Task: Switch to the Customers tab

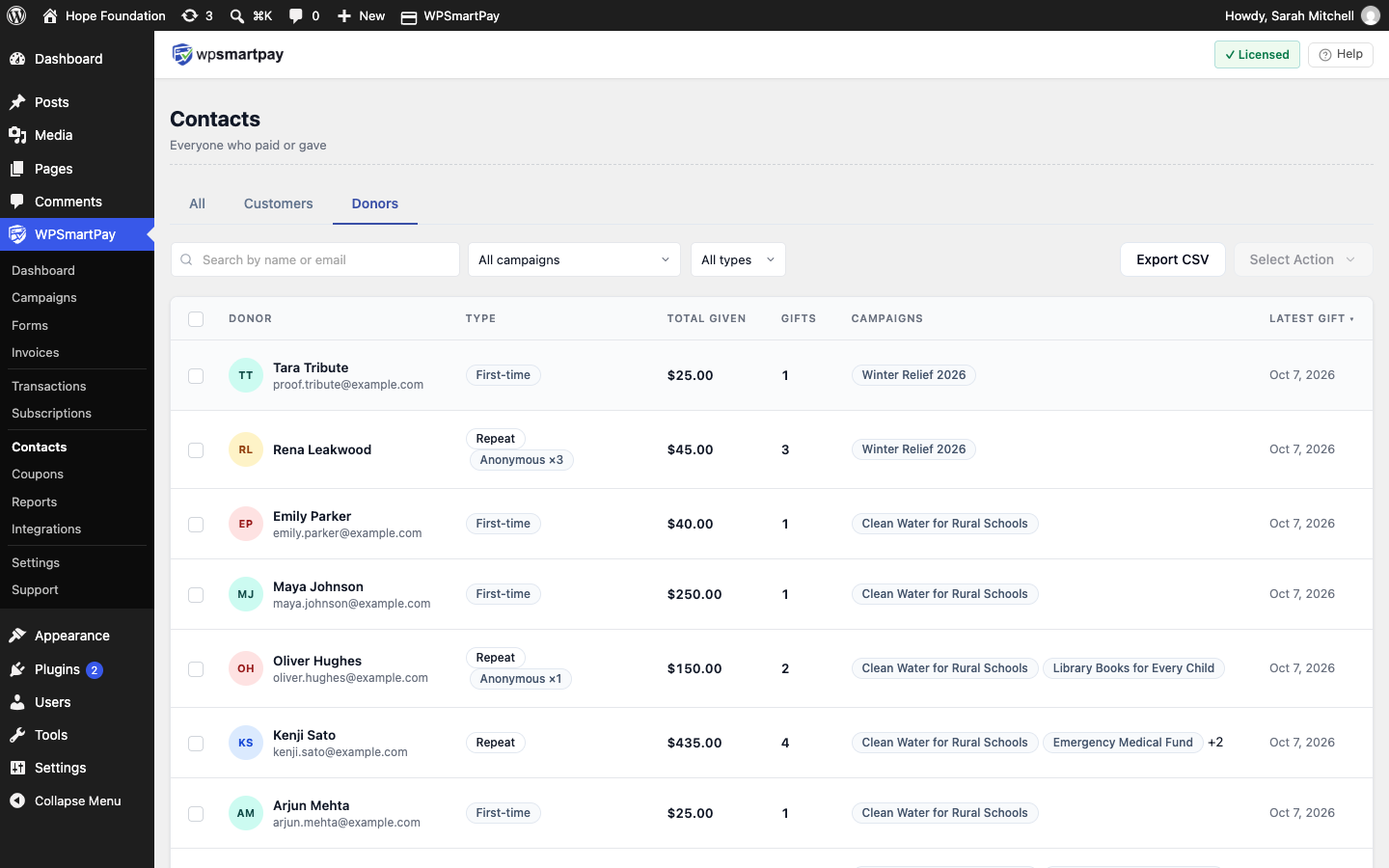Action: 278,203
